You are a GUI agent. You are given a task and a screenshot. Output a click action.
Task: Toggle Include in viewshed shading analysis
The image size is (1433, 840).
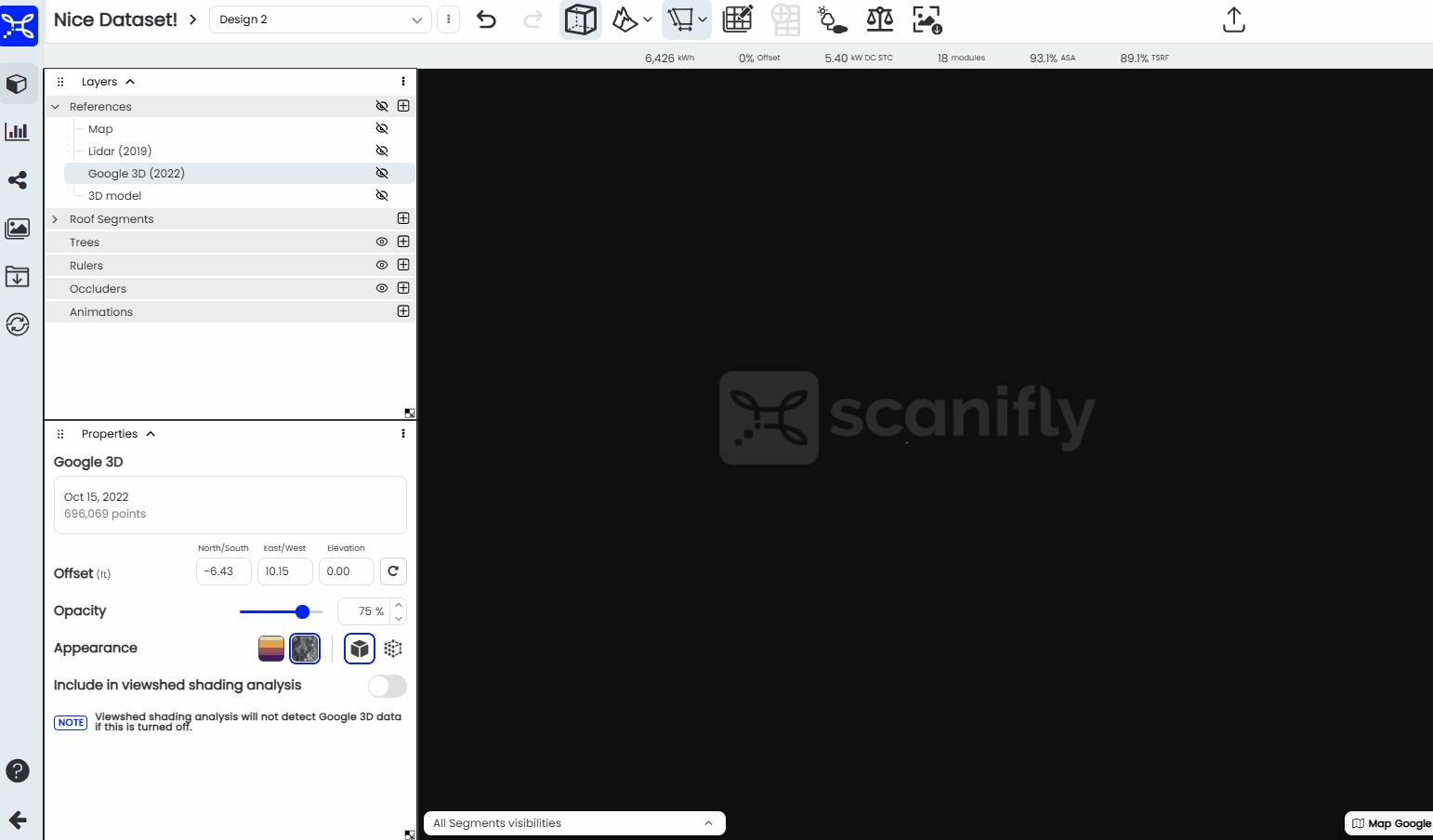click(387, 686)
